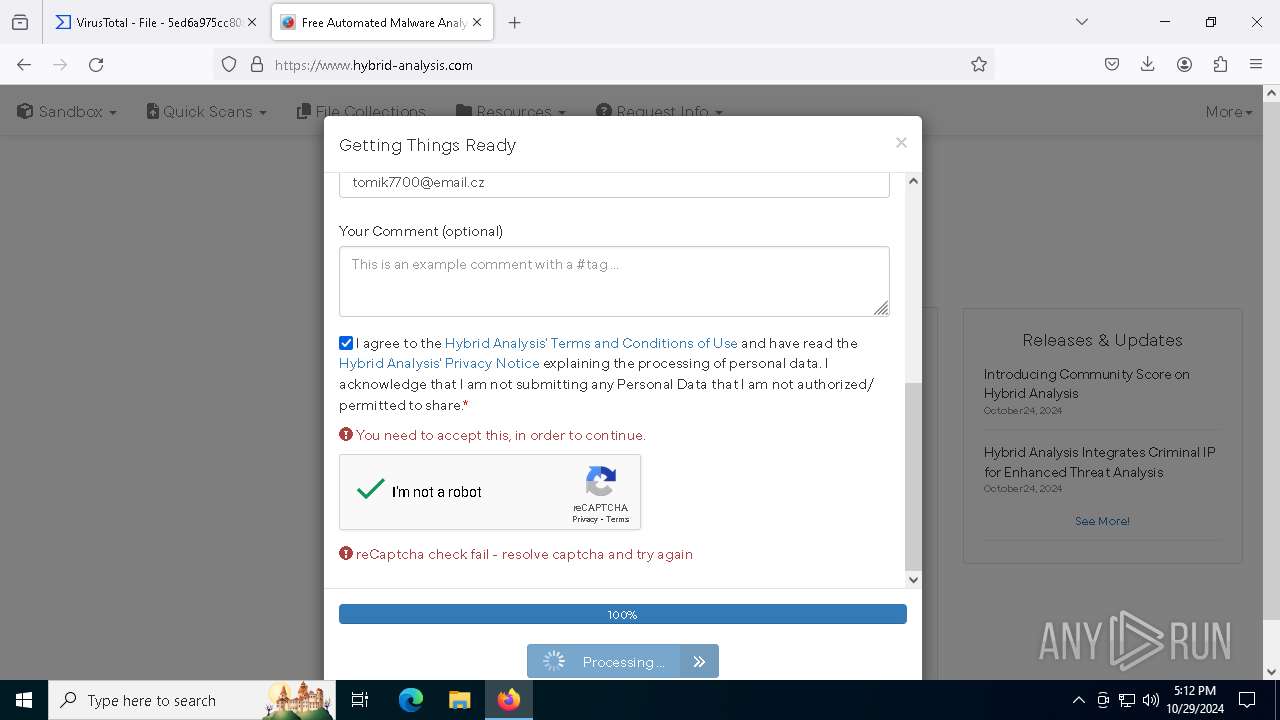Expand the Sandbox menu
1280x720 pixels.
pyautogui.click(x=67, y=112)
